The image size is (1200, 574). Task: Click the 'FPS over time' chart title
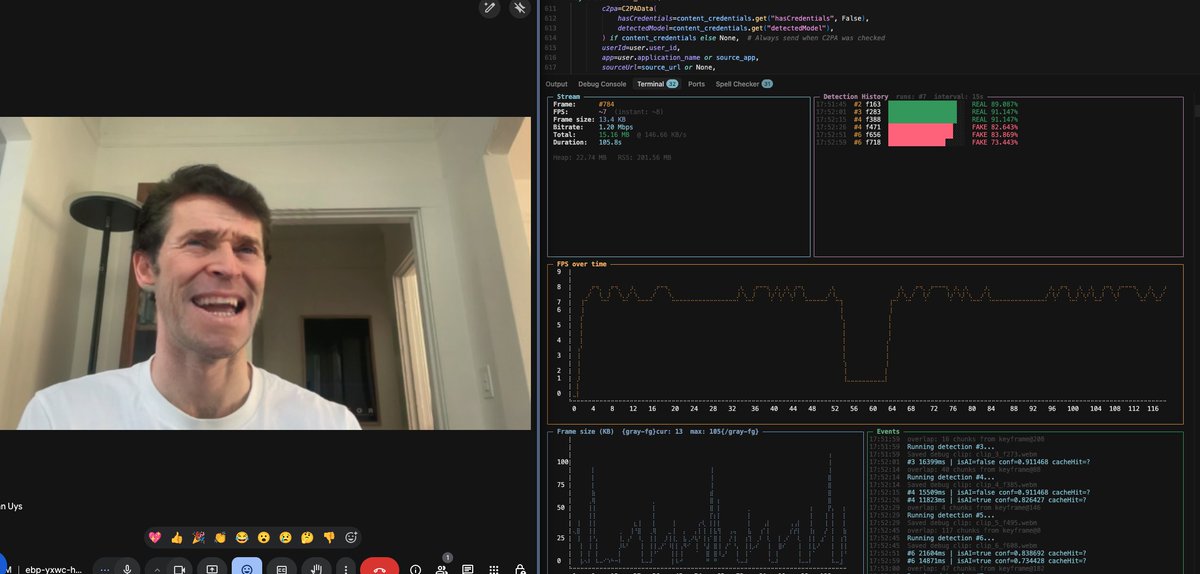pyautogui.click(x=580, y=264)
